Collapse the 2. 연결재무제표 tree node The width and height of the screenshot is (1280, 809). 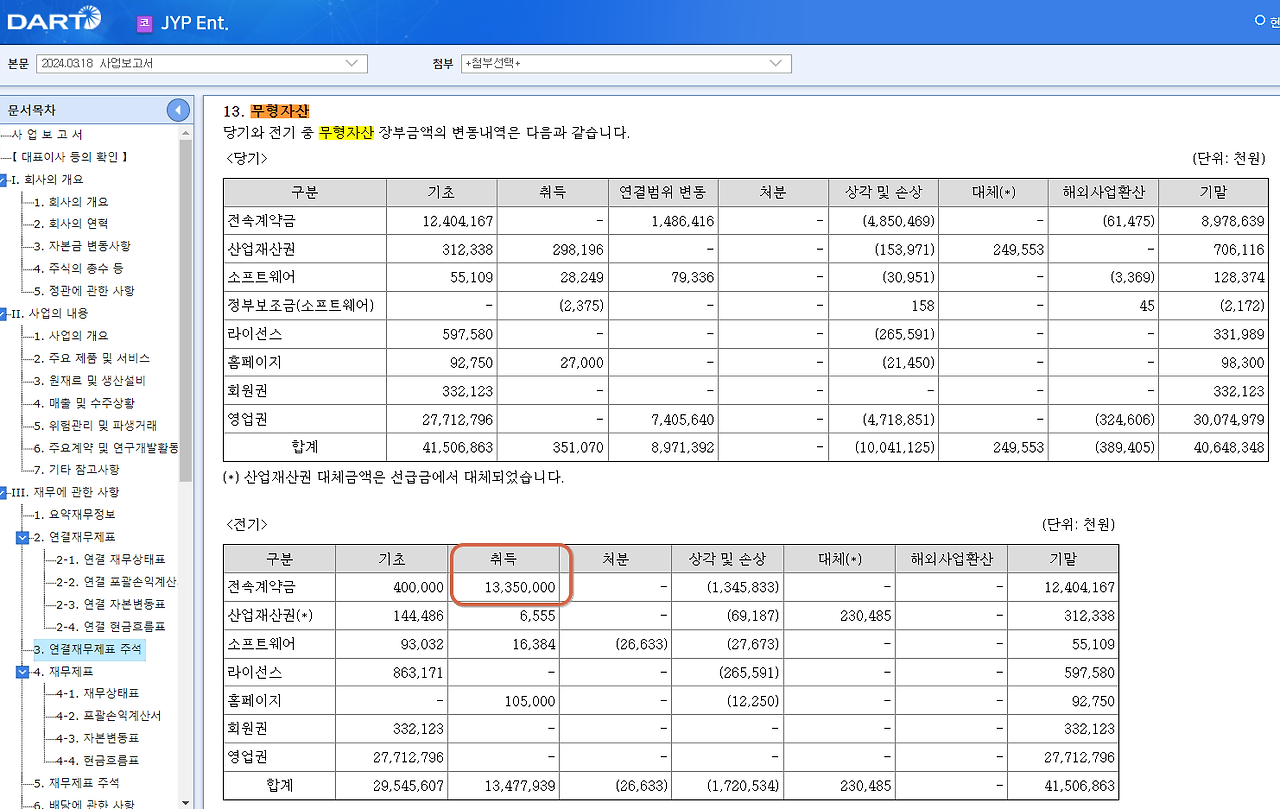(22, 537)
